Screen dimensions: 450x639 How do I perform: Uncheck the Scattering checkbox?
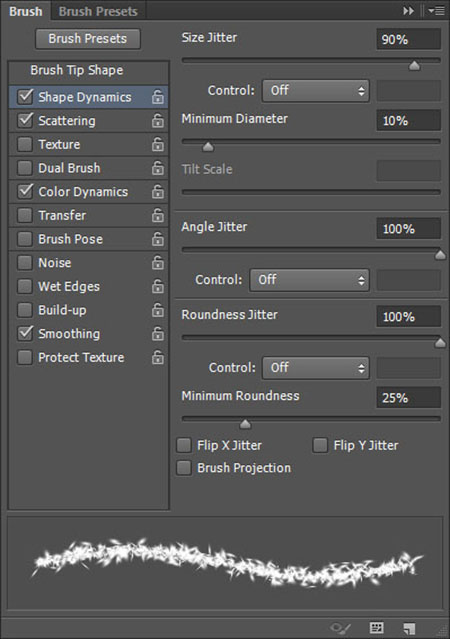coord(25,120)
